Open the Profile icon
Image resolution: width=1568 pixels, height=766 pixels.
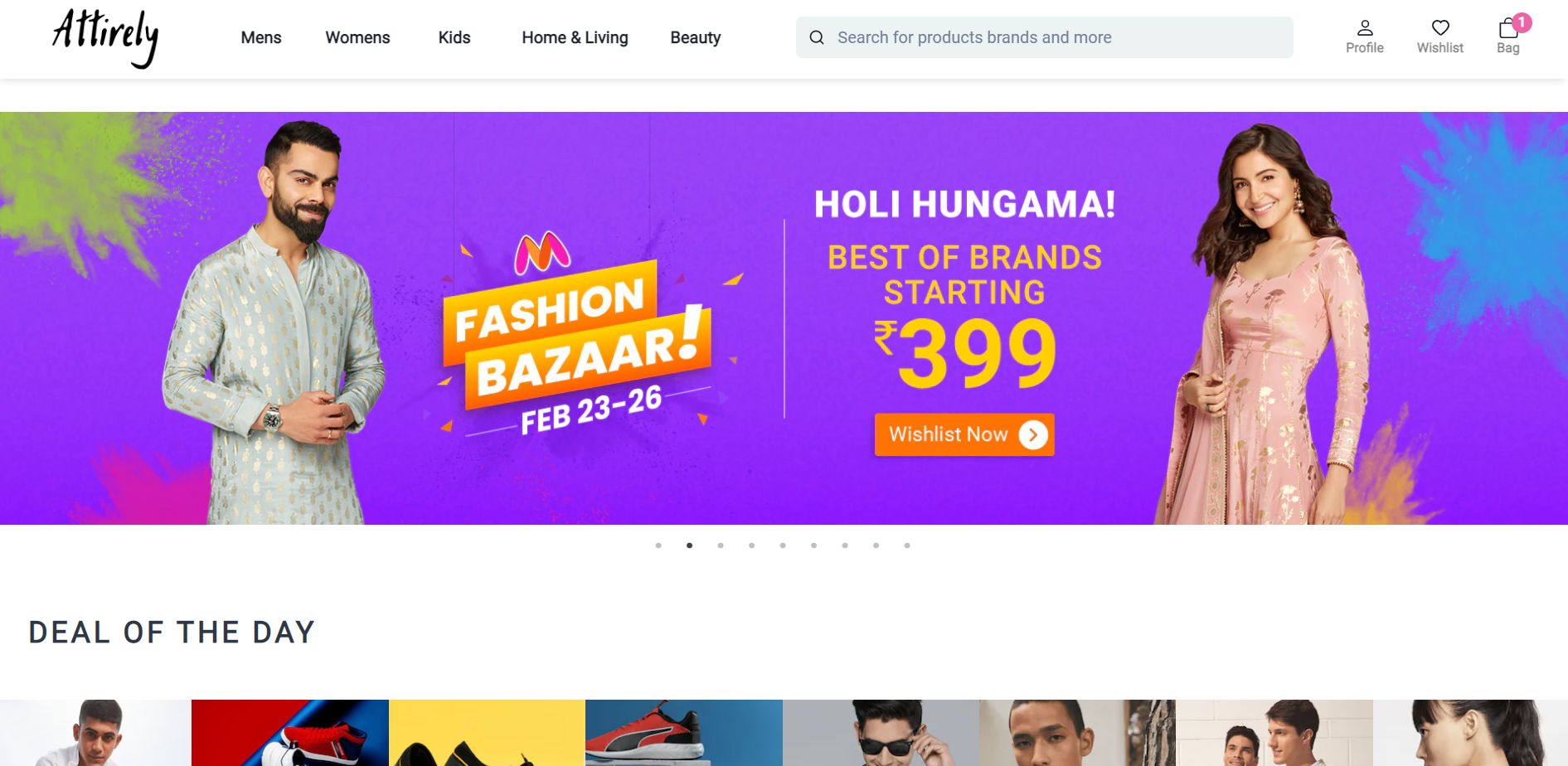pos(1364,28)
